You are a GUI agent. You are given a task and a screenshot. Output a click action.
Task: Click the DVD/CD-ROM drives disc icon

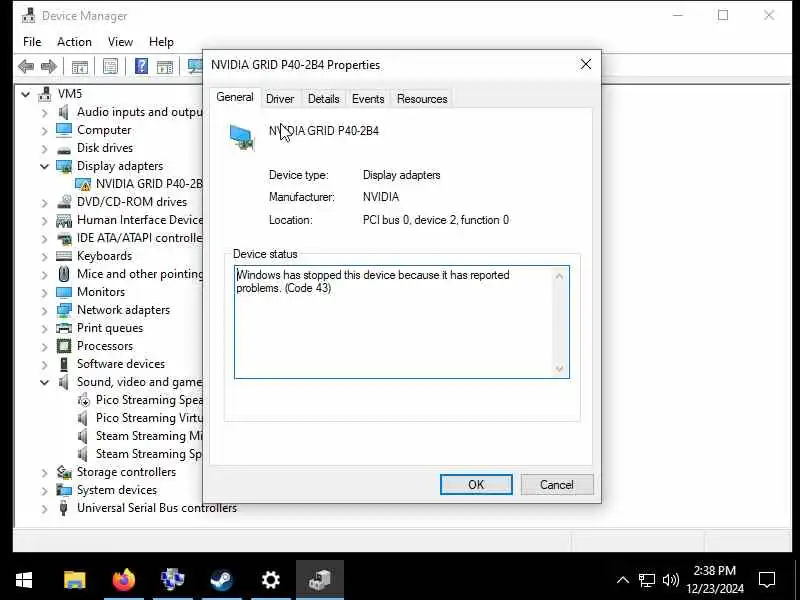[64, 202]
